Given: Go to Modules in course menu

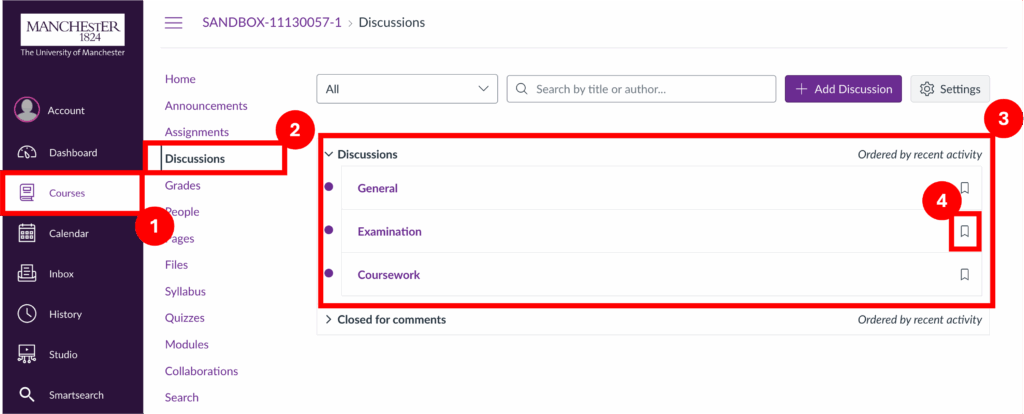Looking at the screenshot, I should pyautogui.click(x=187, y=344).
